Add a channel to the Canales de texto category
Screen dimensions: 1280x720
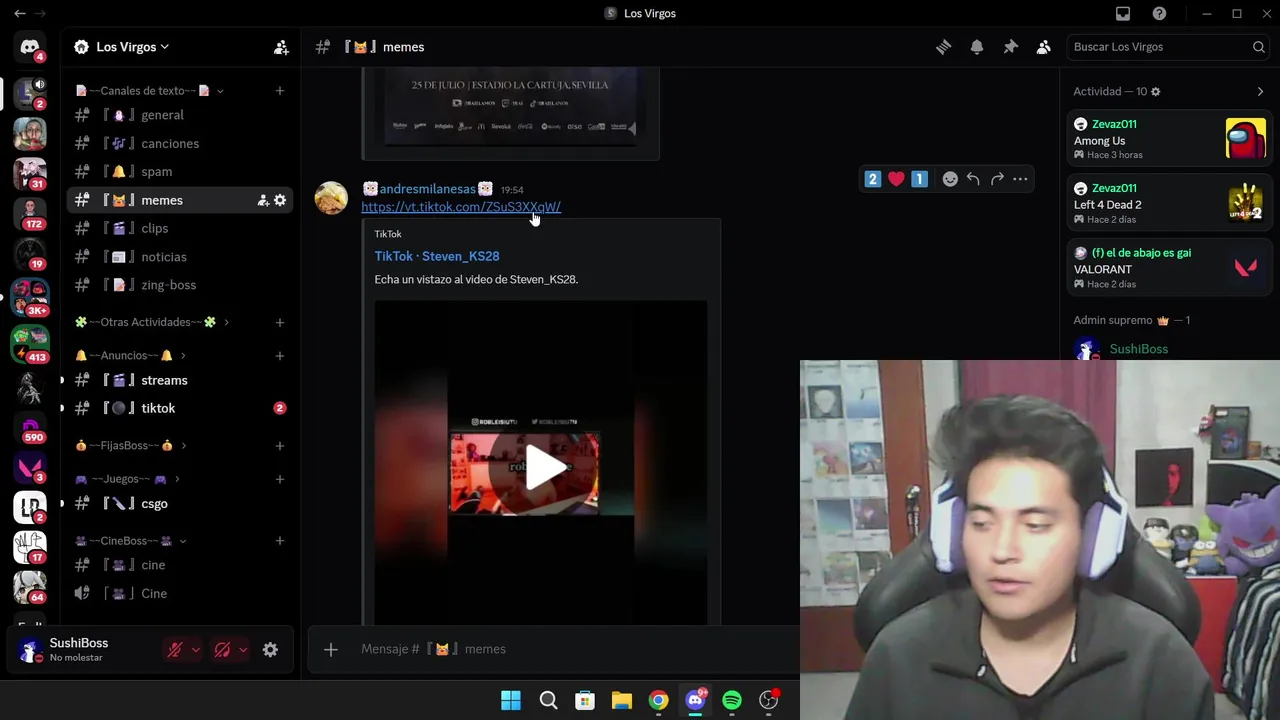click(x=280, y=91)
